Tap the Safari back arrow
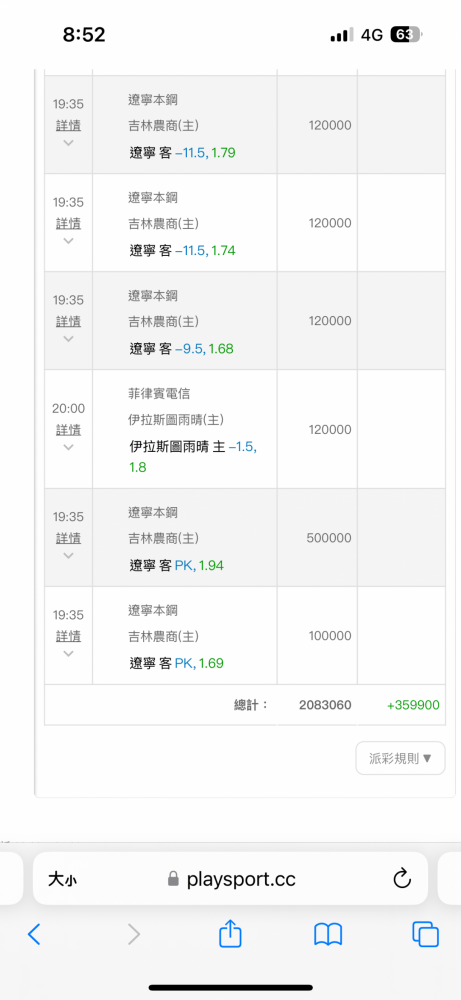 (34, 934)
